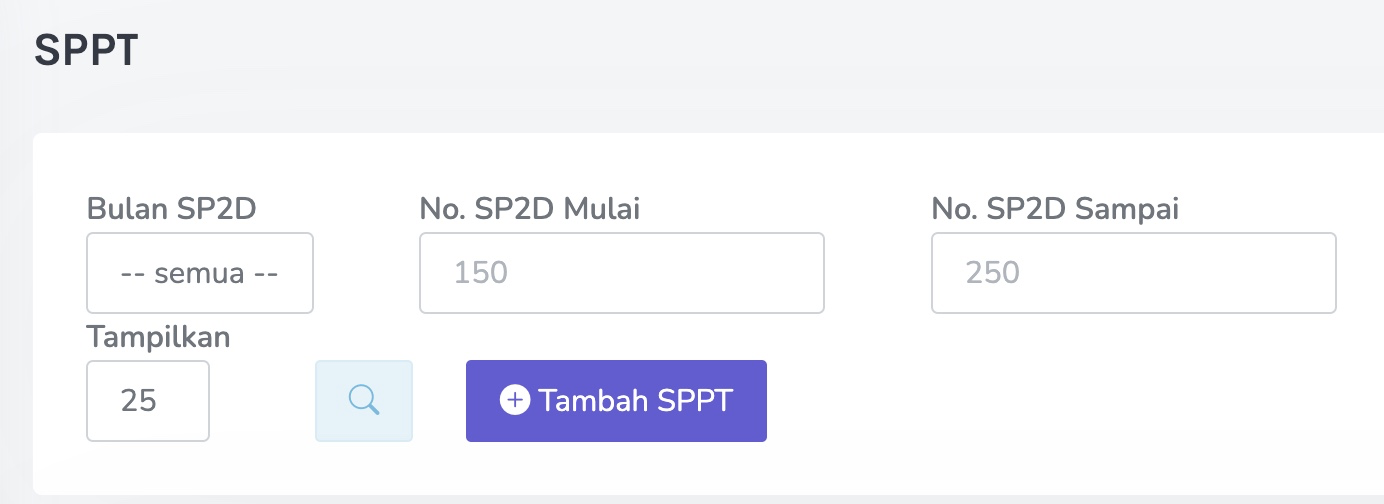Focus the No. SP2D Sampai field
1384x504 pixels.
coord(1133,273)
